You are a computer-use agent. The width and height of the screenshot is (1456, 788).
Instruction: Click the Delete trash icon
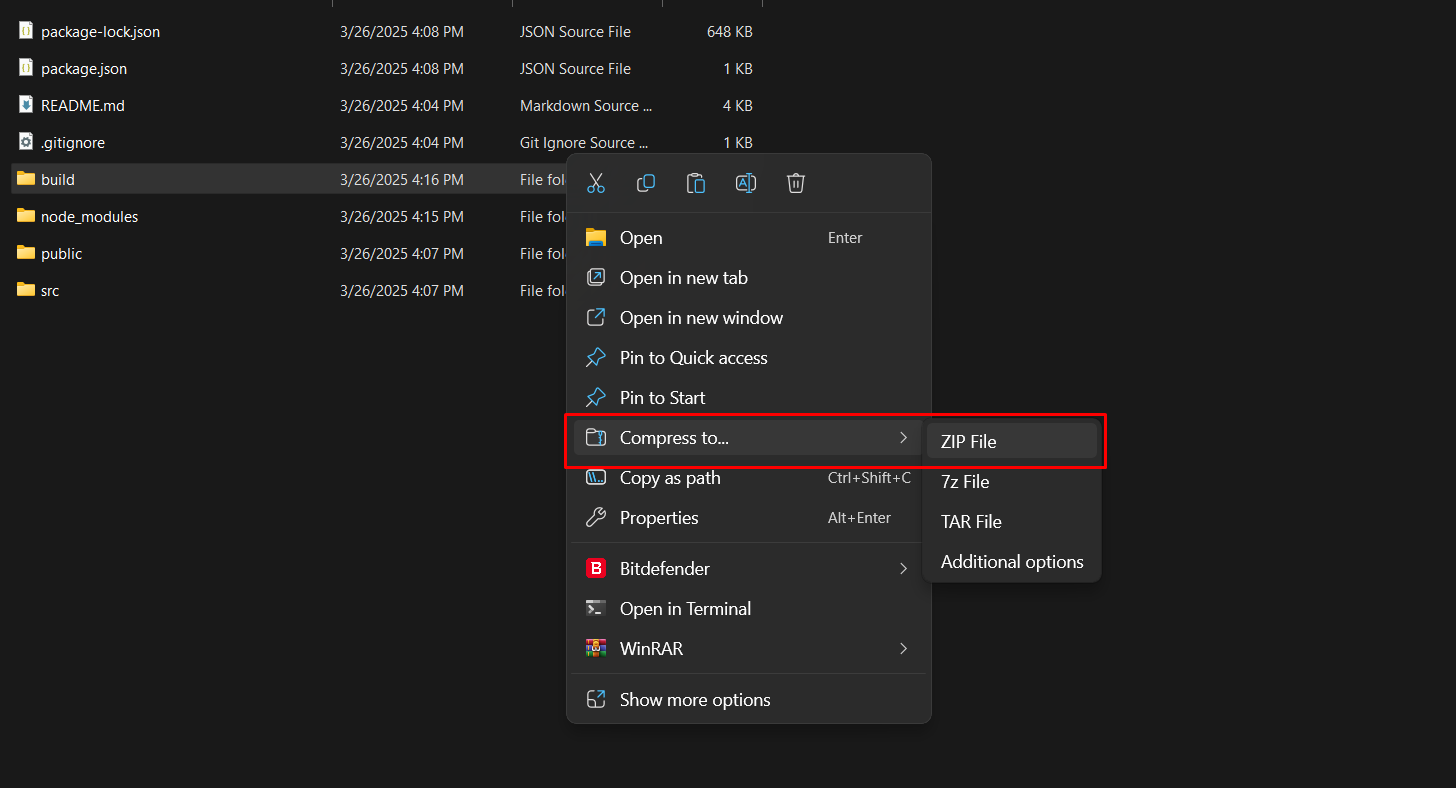(x=796, y=183)
